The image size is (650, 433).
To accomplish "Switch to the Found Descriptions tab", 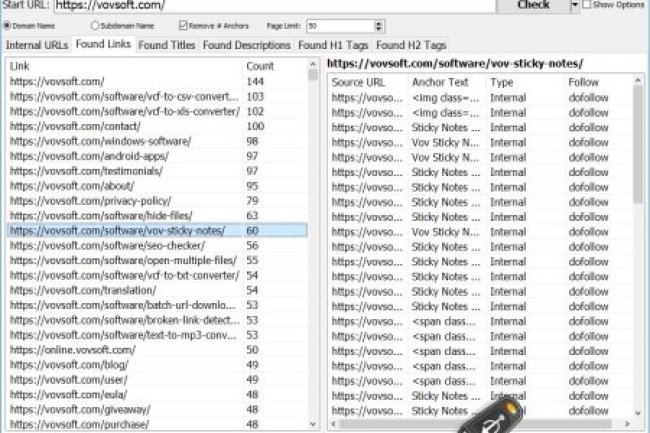I will point(247,45).
